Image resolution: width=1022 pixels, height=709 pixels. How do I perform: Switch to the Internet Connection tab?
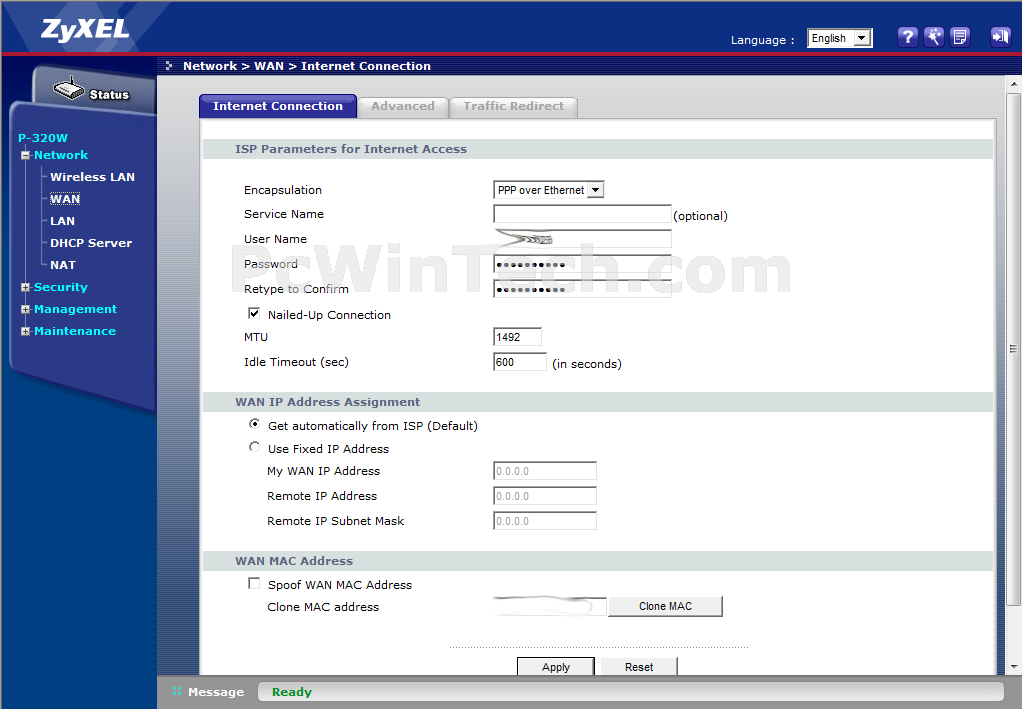(278, 106)
